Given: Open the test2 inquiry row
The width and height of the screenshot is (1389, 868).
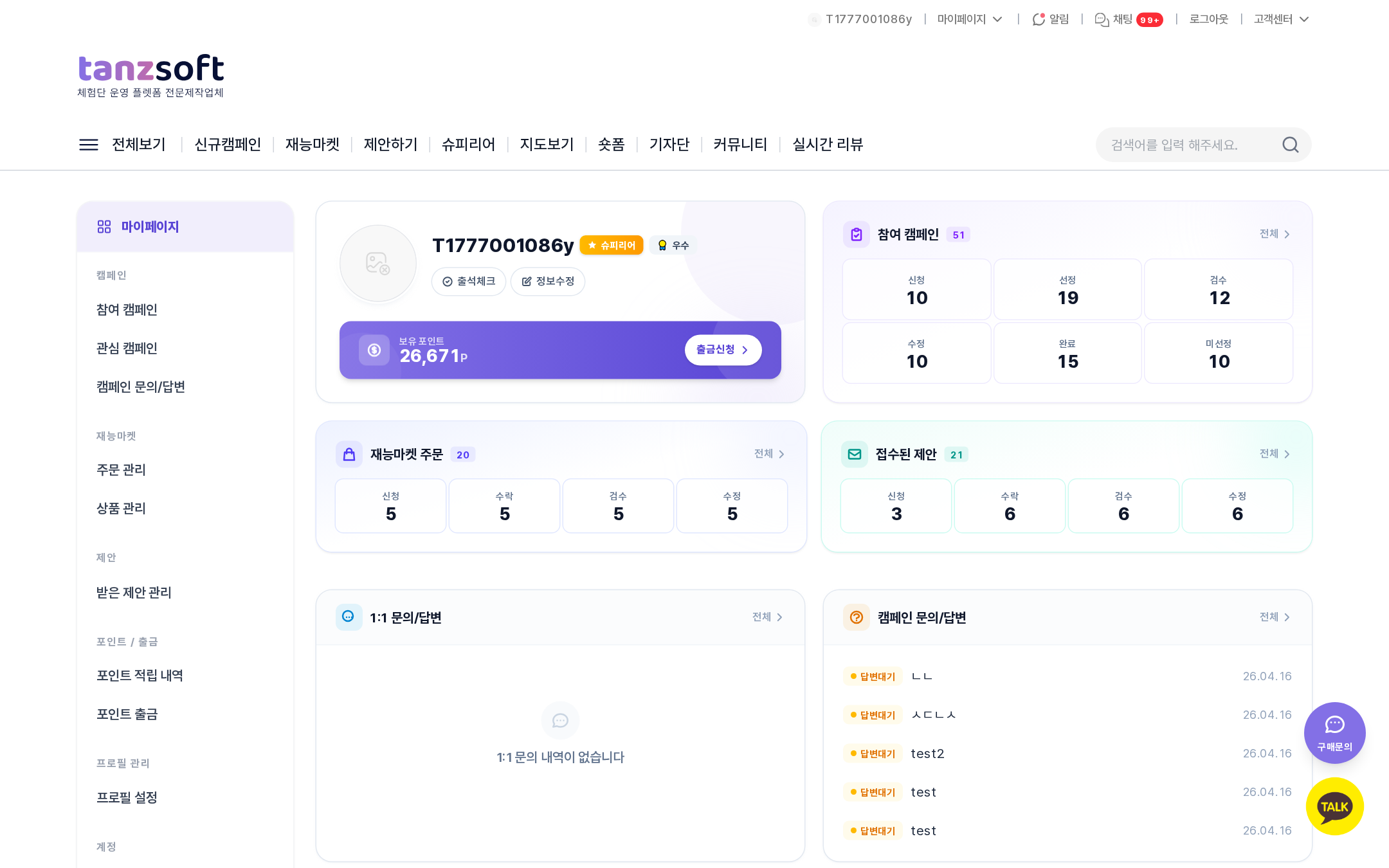Looking at the screenshot, I should 1067,754.
